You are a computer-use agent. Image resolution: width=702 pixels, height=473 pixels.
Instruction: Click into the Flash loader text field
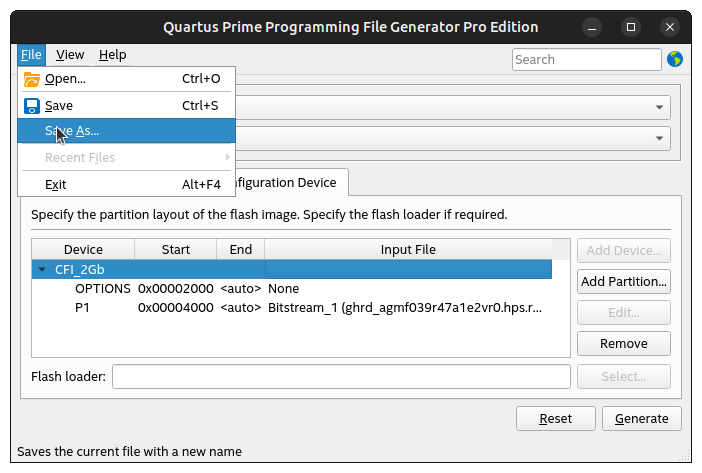(341, 376)
